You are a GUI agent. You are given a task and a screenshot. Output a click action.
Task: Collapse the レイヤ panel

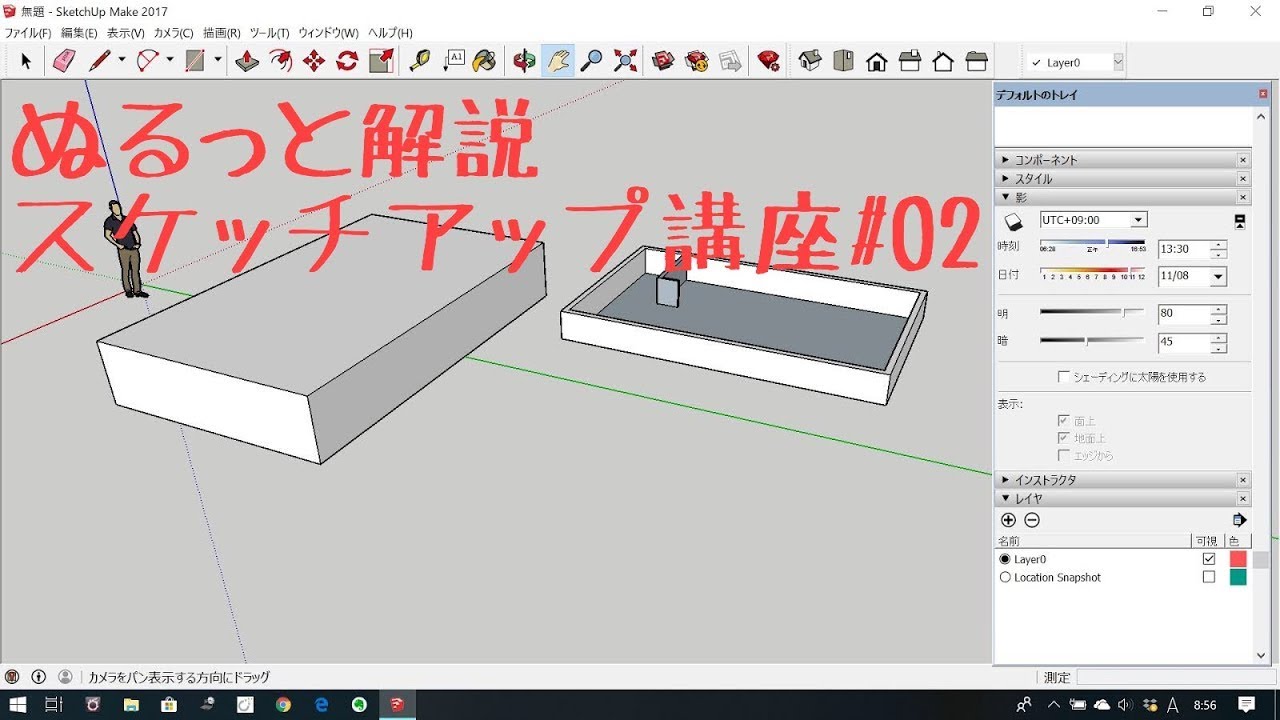(1005, 498)
